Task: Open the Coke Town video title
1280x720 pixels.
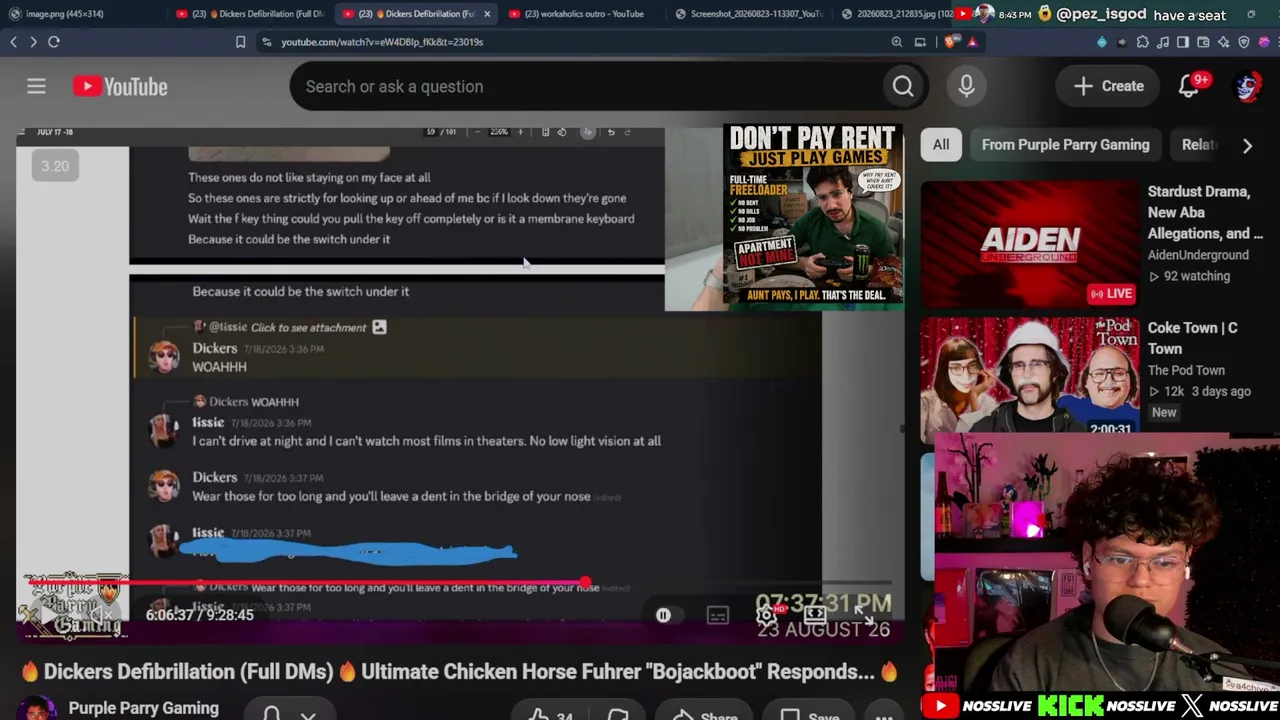Action: 1193,338
